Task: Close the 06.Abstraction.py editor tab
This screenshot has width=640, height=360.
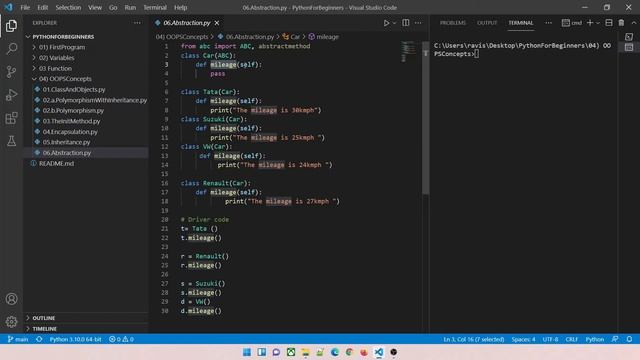Action: 217,23
